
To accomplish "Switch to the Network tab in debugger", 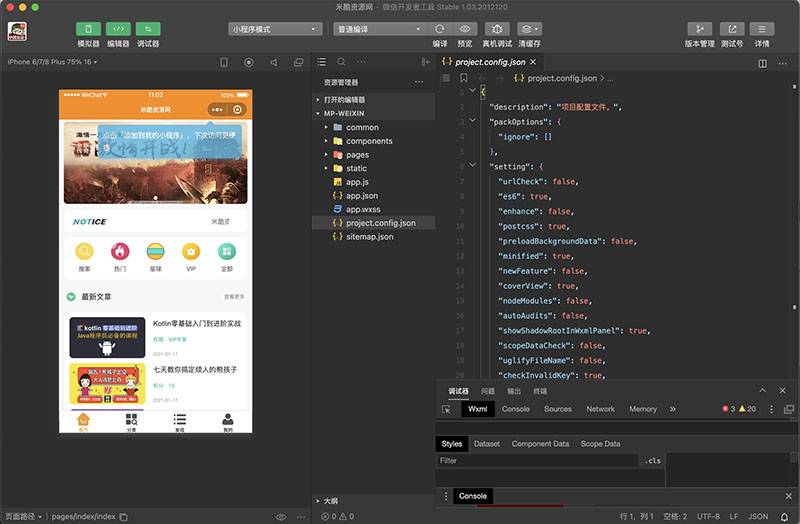I will 600,409.
